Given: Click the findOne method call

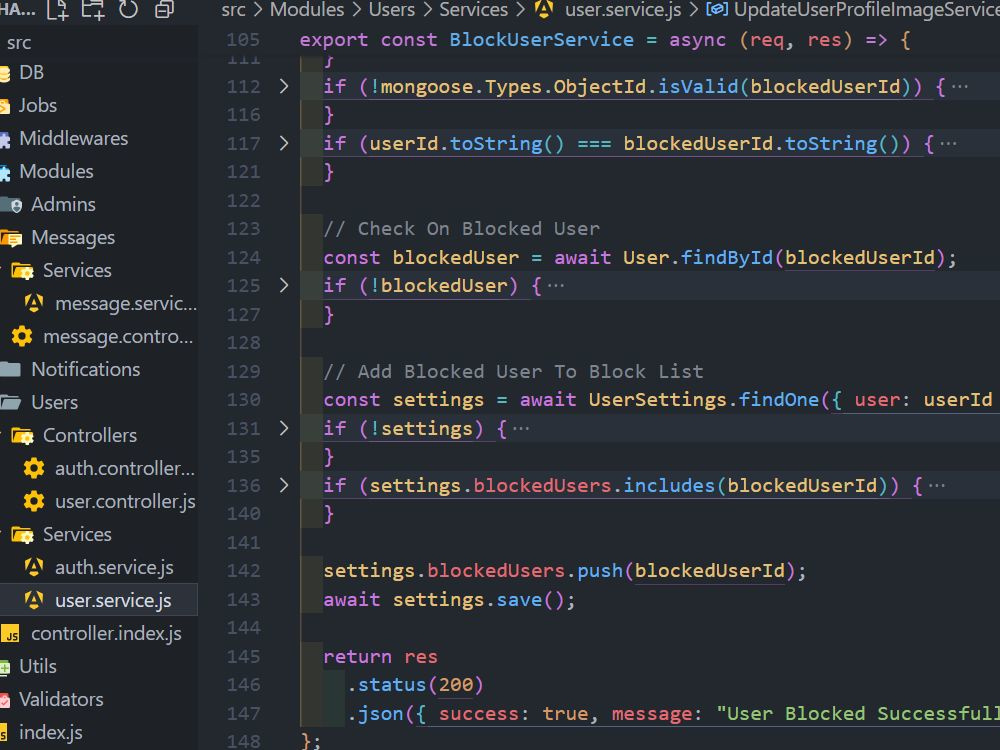Looking at the screenshot, I should (x=779, y=400).
